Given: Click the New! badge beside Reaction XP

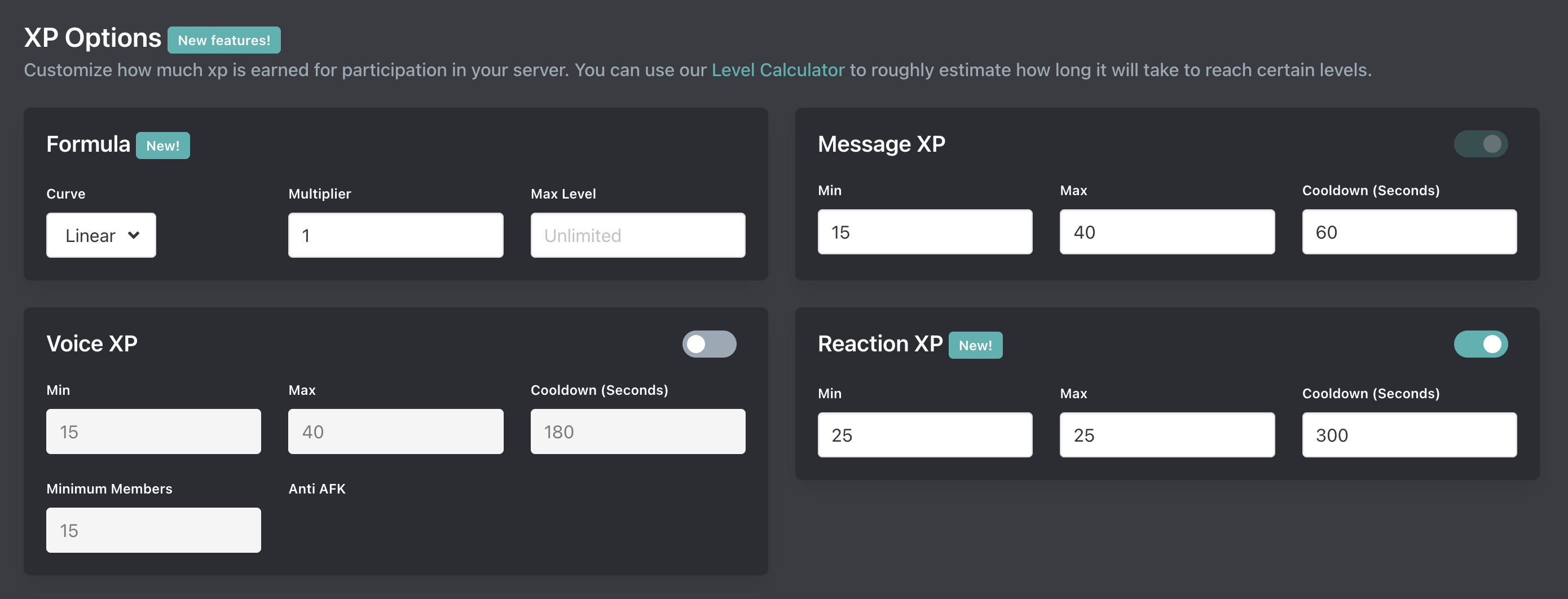Looking at the screenshot, I should [x=975, y=345].
